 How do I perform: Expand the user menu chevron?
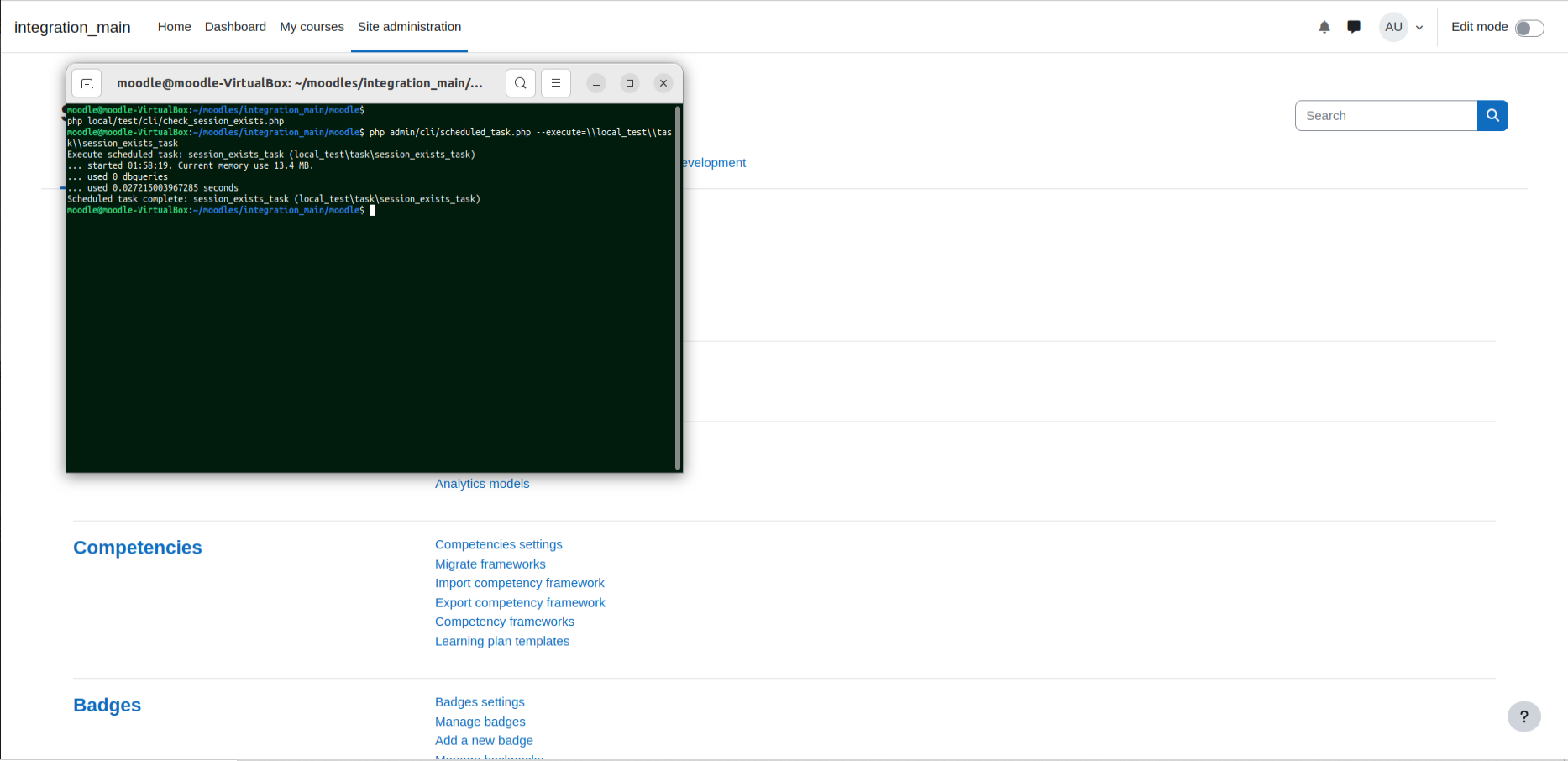[1419, 28]
